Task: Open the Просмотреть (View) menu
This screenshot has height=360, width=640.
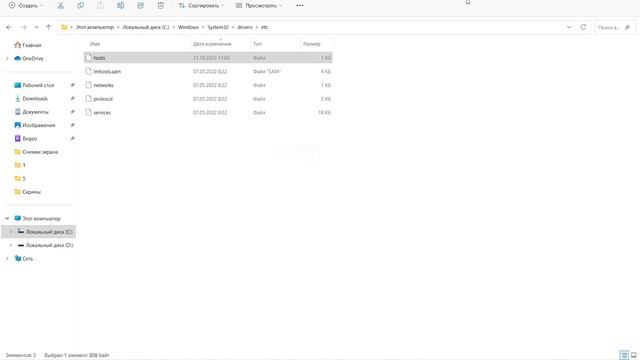Action: pyautogui.click(x=259, y=5)
